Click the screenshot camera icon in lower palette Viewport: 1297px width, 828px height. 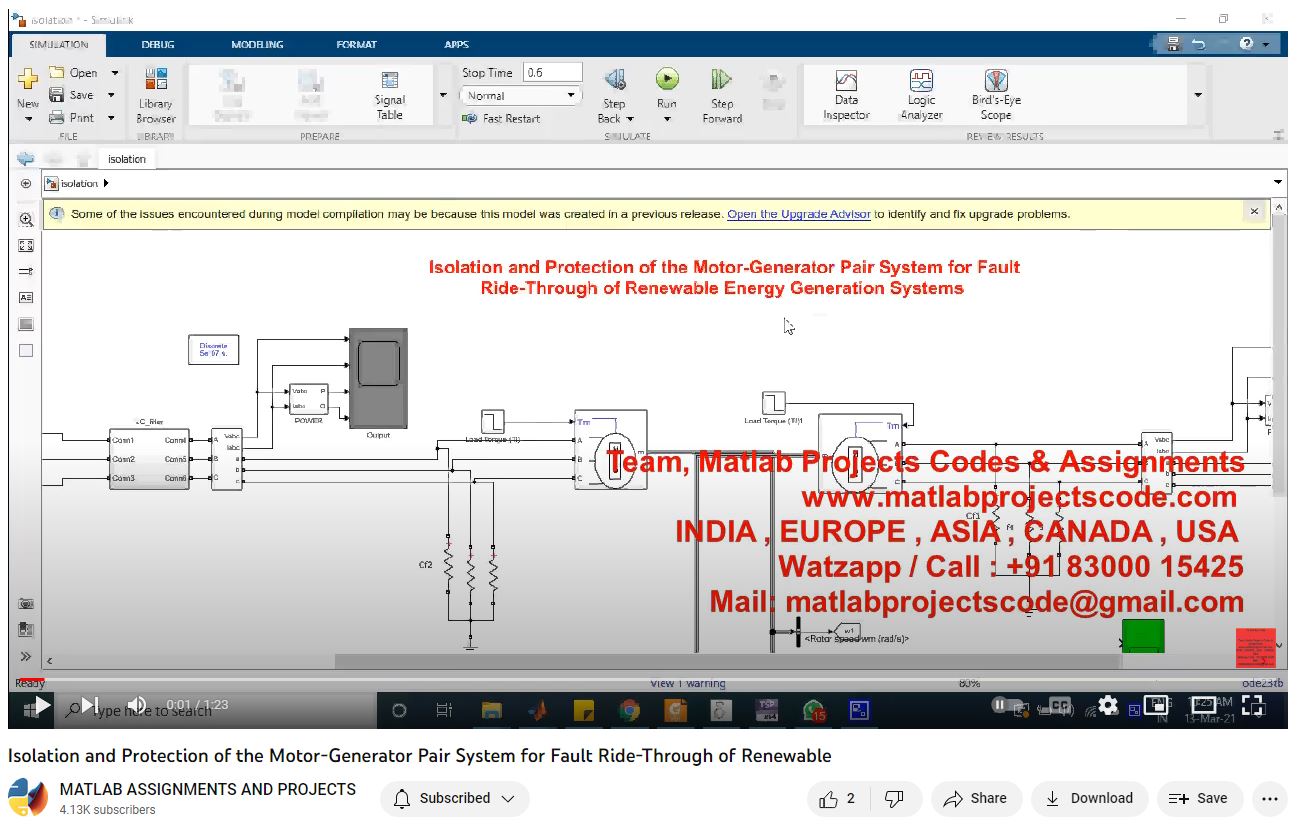26,604
